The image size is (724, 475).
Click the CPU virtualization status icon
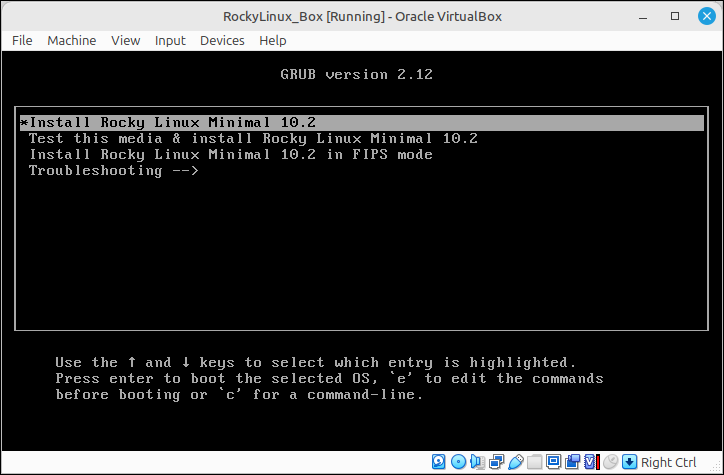pos(591,462)
